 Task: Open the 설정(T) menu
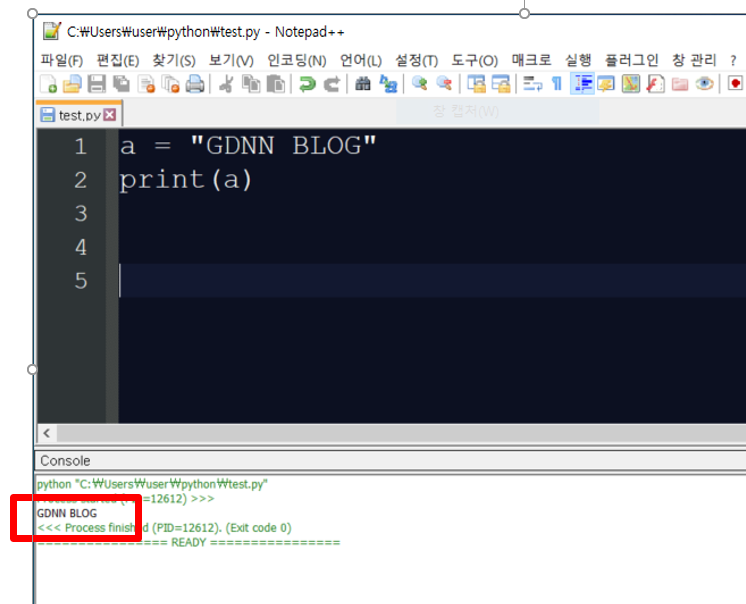(x=416, y=60)
